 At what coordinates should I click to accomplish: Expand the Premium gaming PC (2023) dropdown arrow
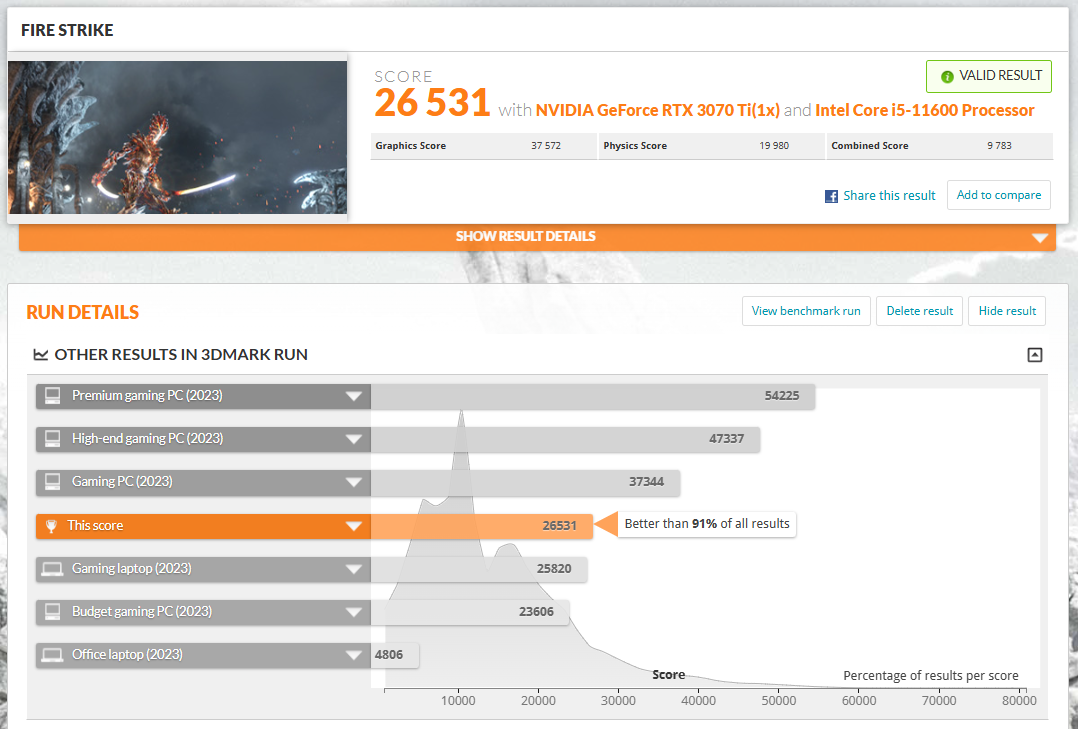pos(353,396)
